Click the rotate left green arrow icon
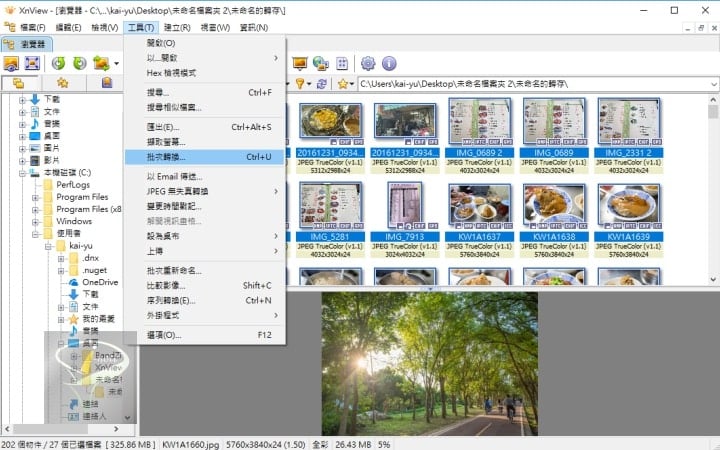The width and height of the screenshot is (720, 450). 58,63
